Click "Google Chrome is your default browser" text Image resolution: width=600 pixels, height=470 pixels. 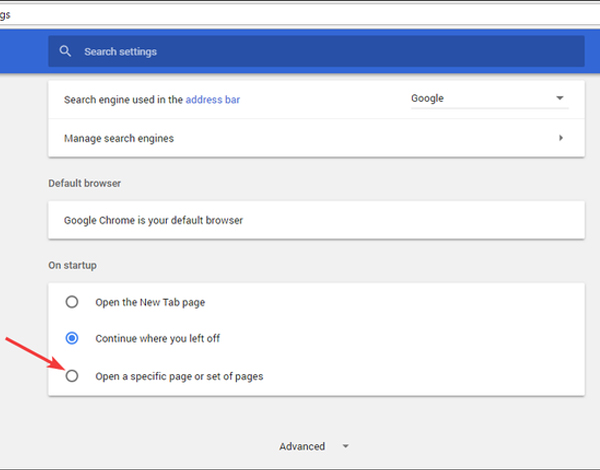pyautogui.click(x=153, y=220)
